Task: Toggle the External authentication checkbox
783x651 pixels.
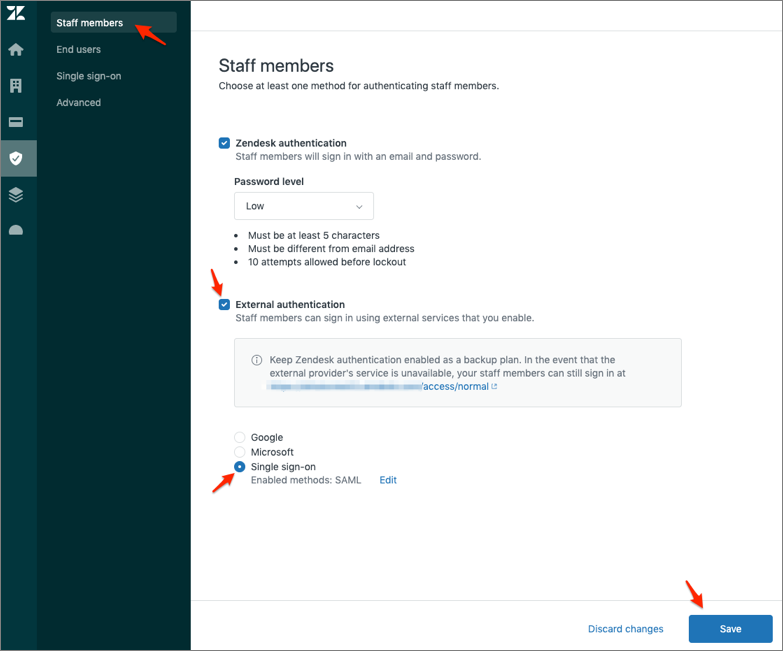Action: pyautogui.click(x=225, y=304)
